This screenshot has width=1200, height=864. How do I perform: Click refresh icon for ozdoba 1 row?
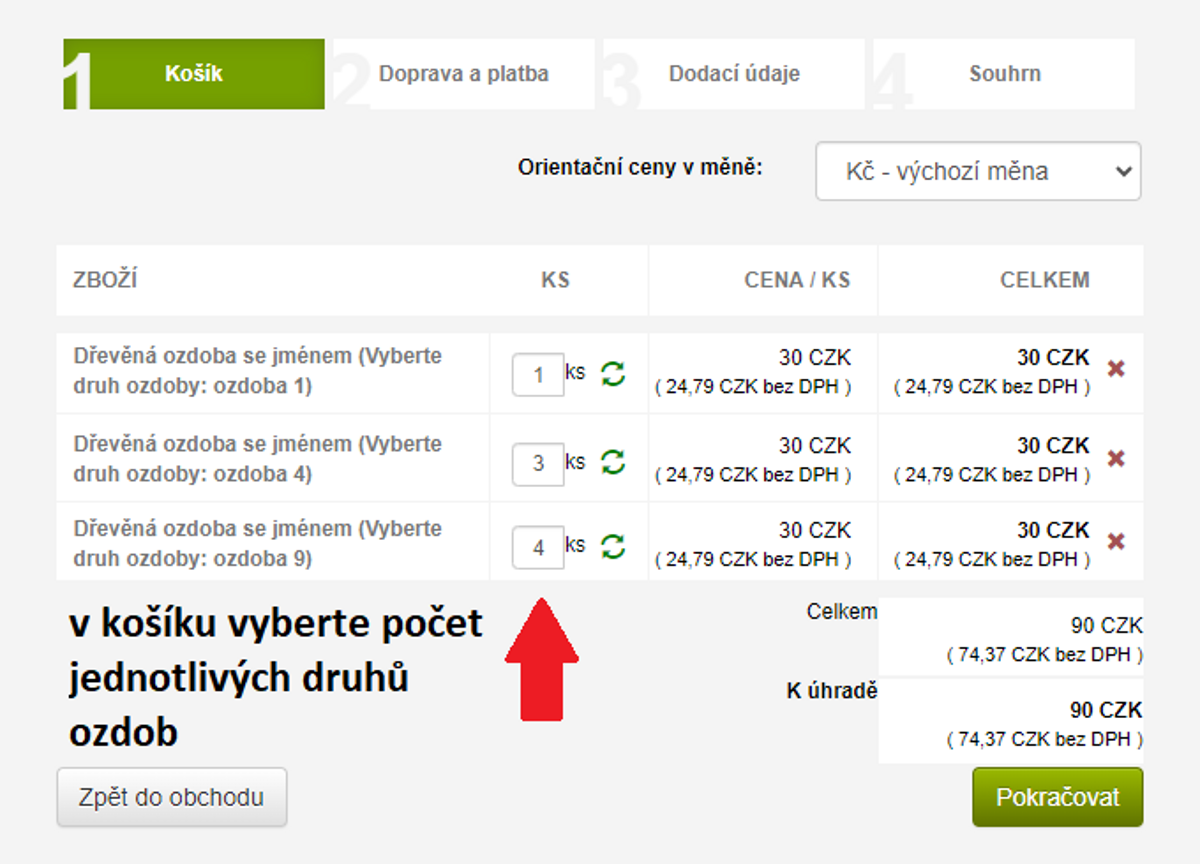[612, 374]
